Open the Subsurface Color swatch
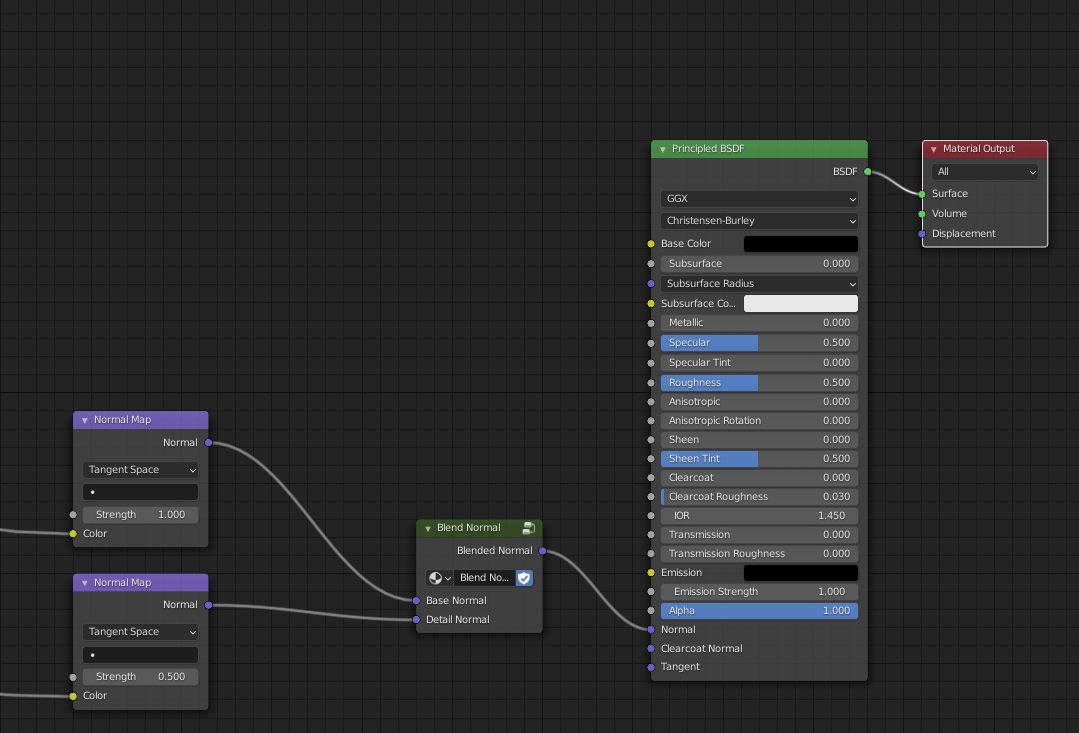 [x=801, y=304]
